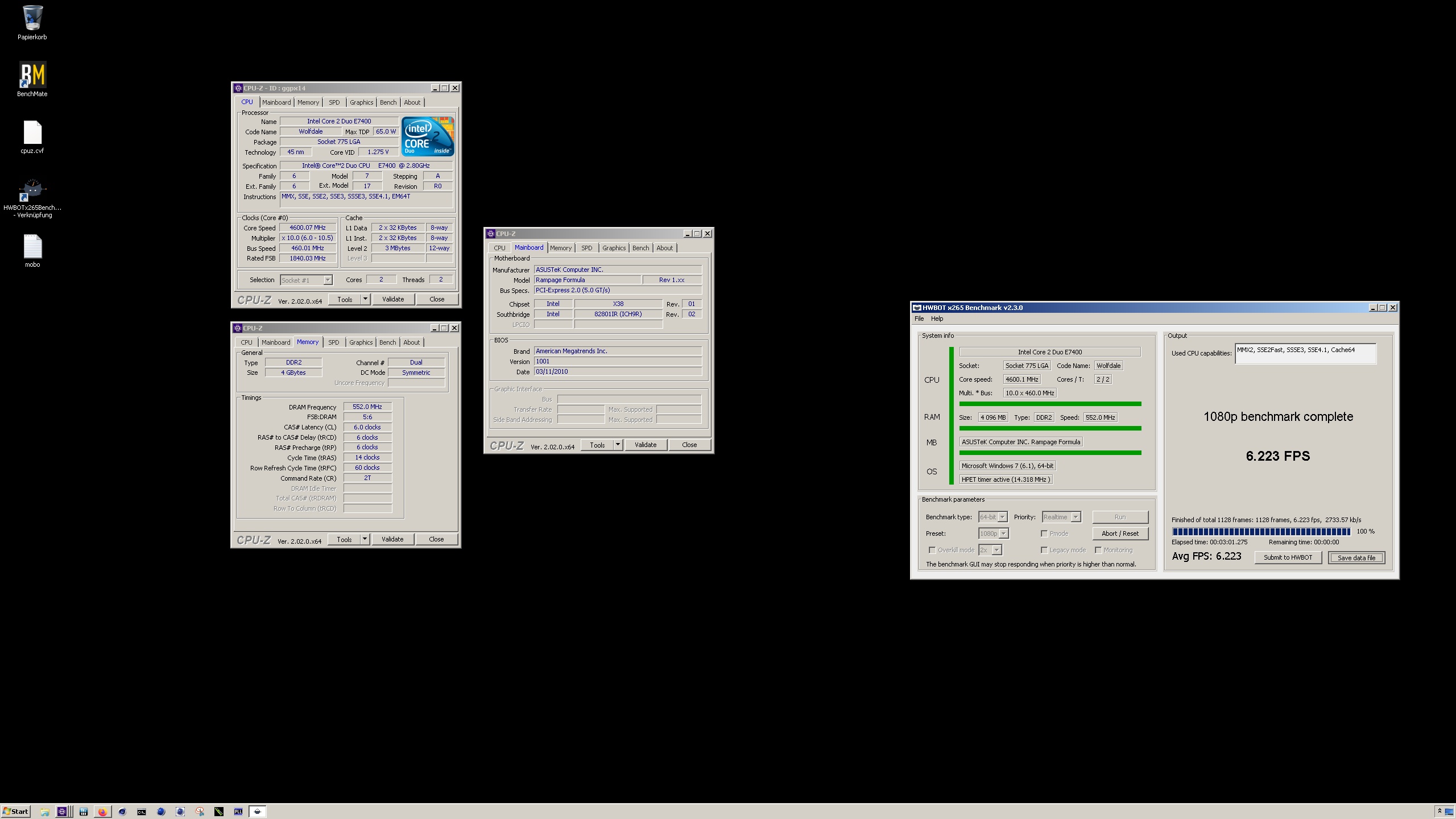This screenshot has width=1456, height=819.
Task: Open Windows Explorer from the taskbar
Action: click(44, 812)
